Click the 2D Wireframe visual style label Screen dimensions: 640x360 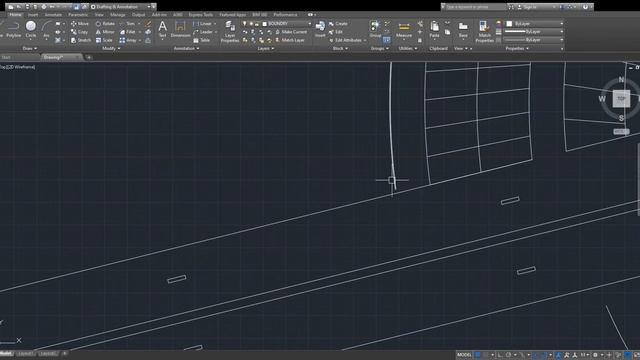pyautogui.click(x=21, y=67)
